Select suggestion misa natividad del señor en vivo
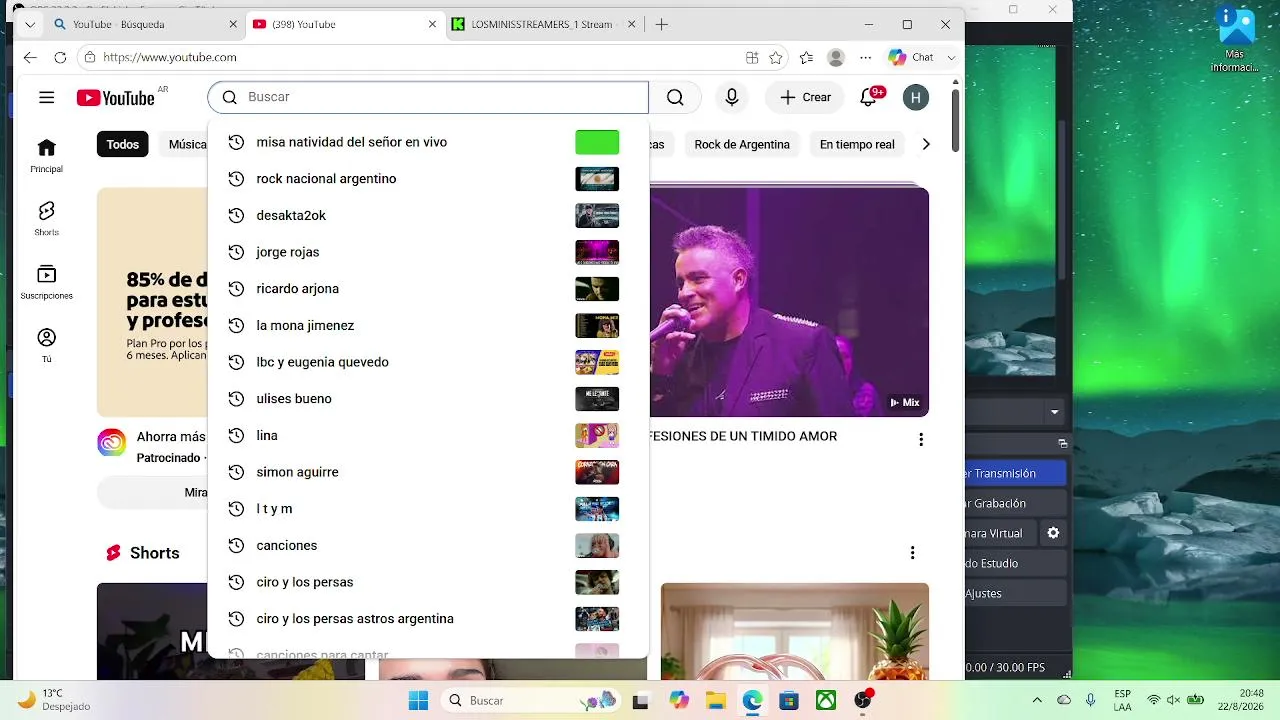The image size is (1280, 720). (428, 142)
